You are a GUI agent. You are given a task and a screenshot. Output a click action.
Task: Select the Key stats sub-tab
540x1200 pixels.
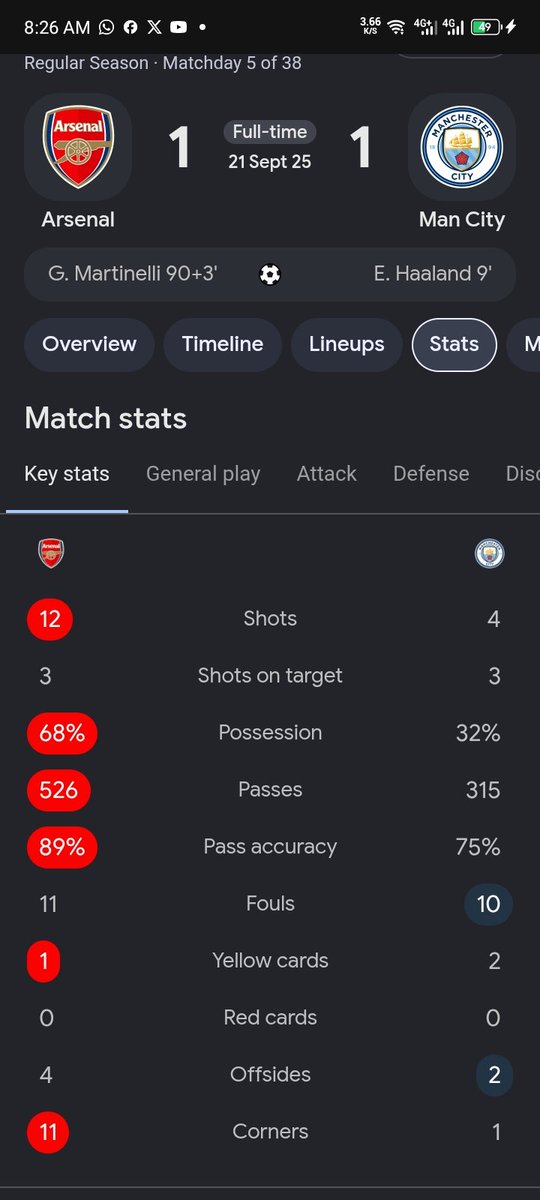[67, 474]
